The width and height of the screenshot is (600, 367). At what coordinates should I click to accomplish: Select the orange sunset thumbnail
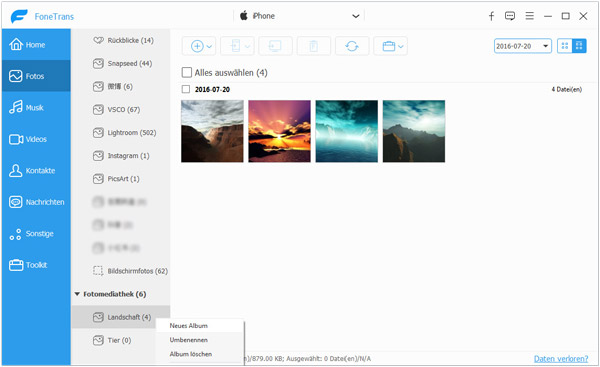[x=279, y=131]
